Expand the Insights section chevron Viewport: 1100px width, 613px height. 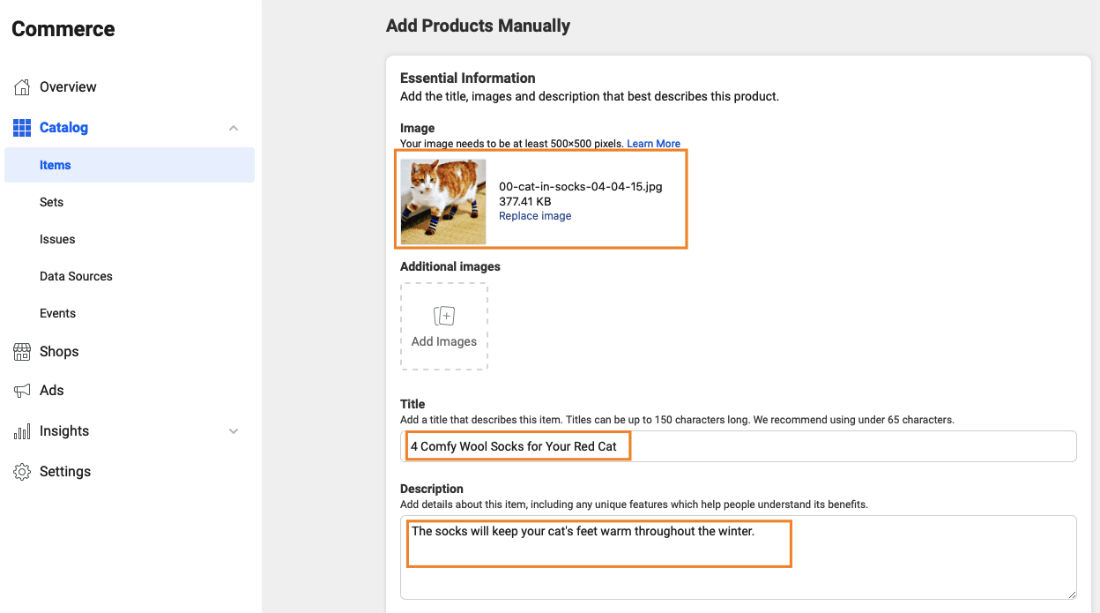233,430
